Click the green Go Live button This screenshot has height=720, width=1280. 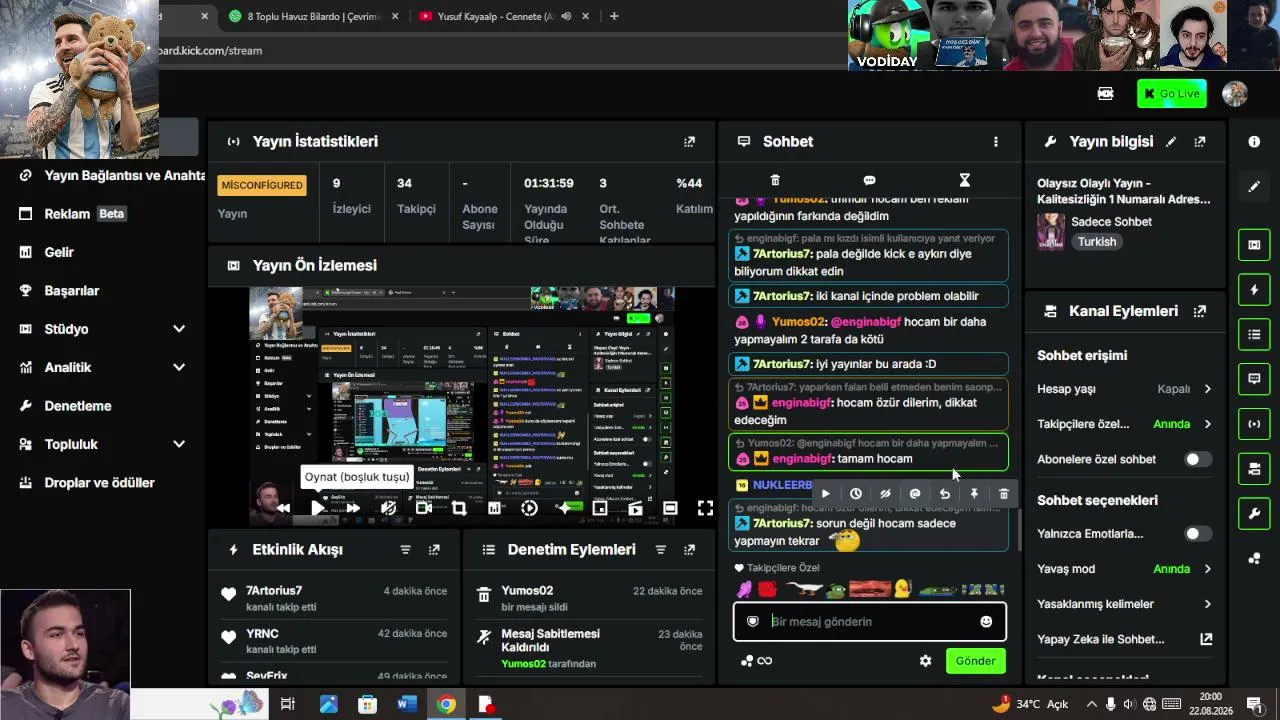(1171, 94)
